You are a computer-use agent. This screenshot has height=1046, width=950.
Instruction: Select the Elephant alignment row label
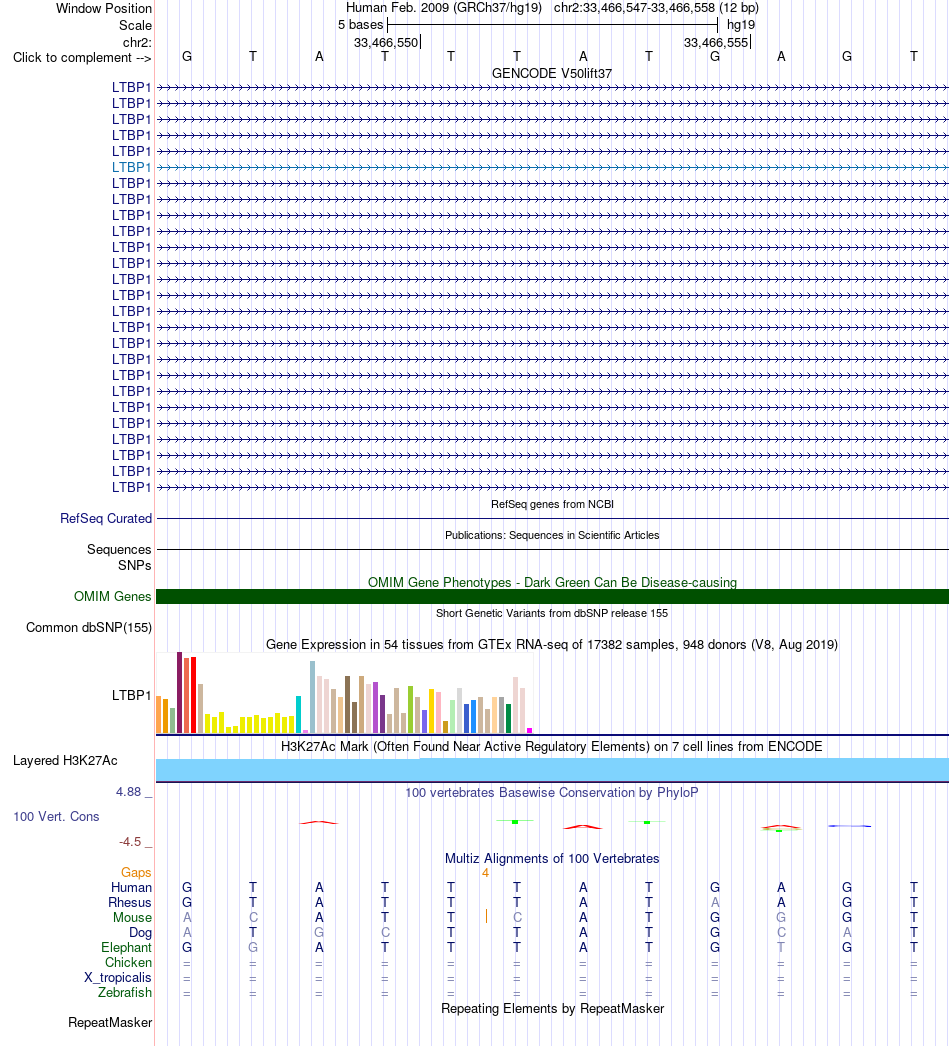click(x=126, y=947)
